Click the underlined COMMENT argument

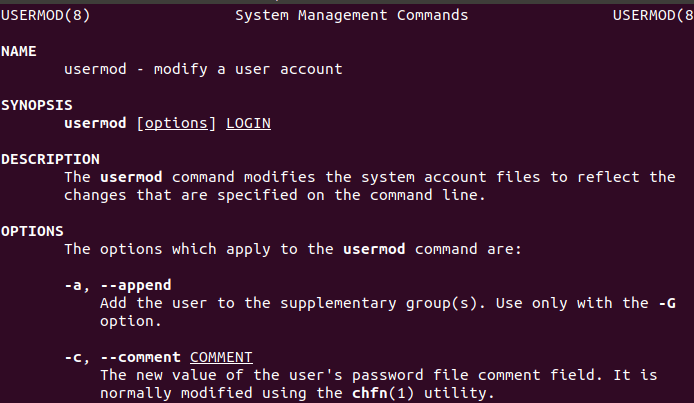(221, 357)
